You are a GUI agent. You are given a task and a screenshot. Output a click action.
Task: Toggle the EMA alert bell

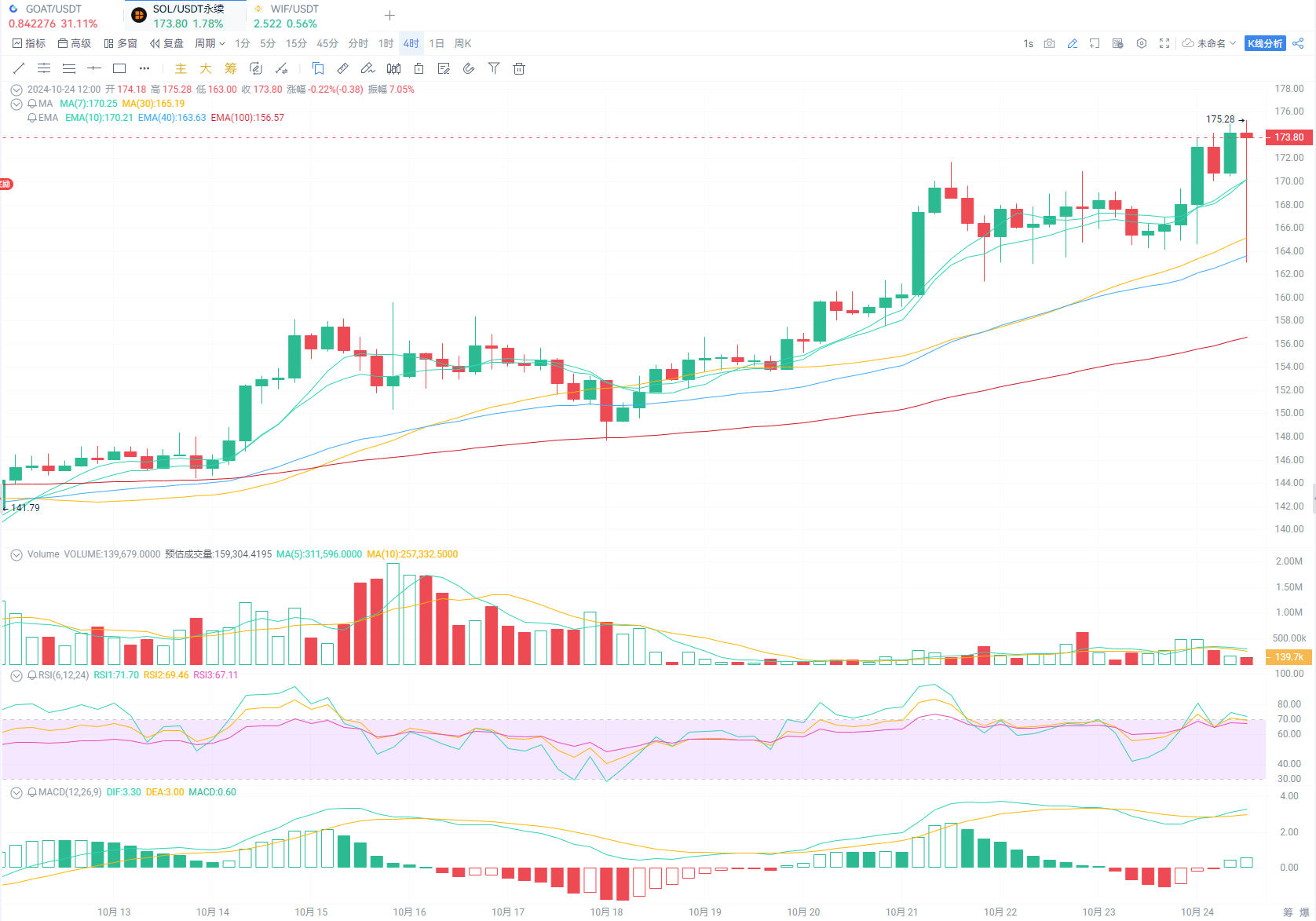(x=32, y=118)
